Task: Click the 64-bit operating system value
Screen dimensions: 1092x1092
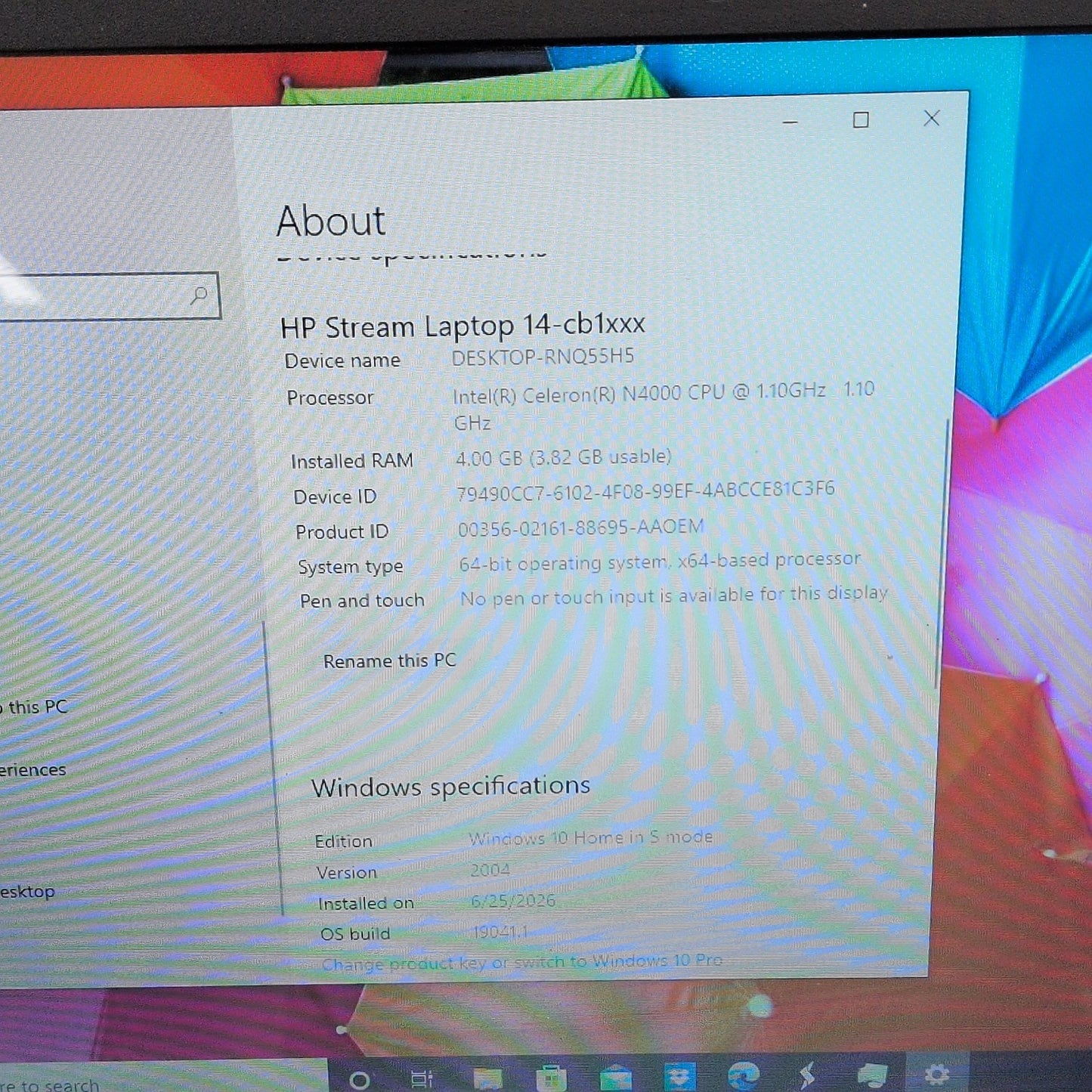Action: [660, 561]
